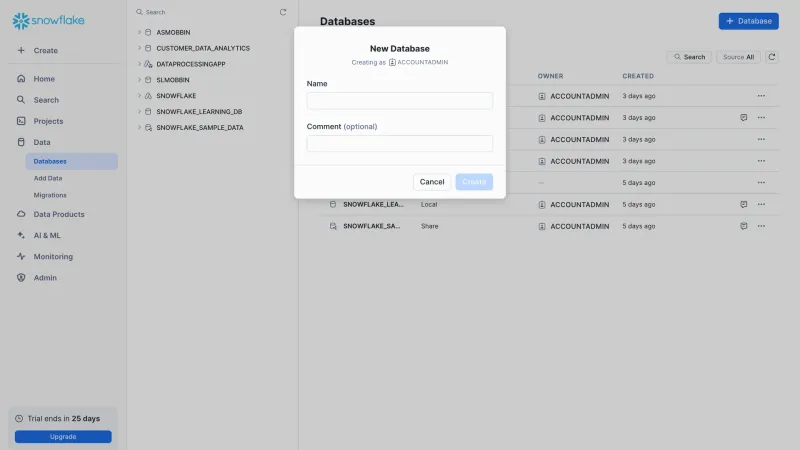The image size is (800, 450).
Task: Select SNOWFLAKE_SAMPLE_DATA in the tree
Action: pyautogui.click(x=200, y=127)
